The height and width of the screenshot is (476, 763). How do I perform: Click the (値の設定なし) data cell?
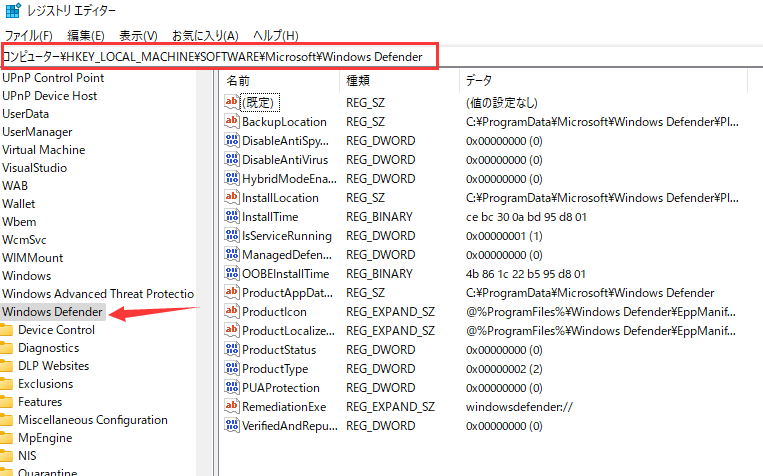pos(501,103)
